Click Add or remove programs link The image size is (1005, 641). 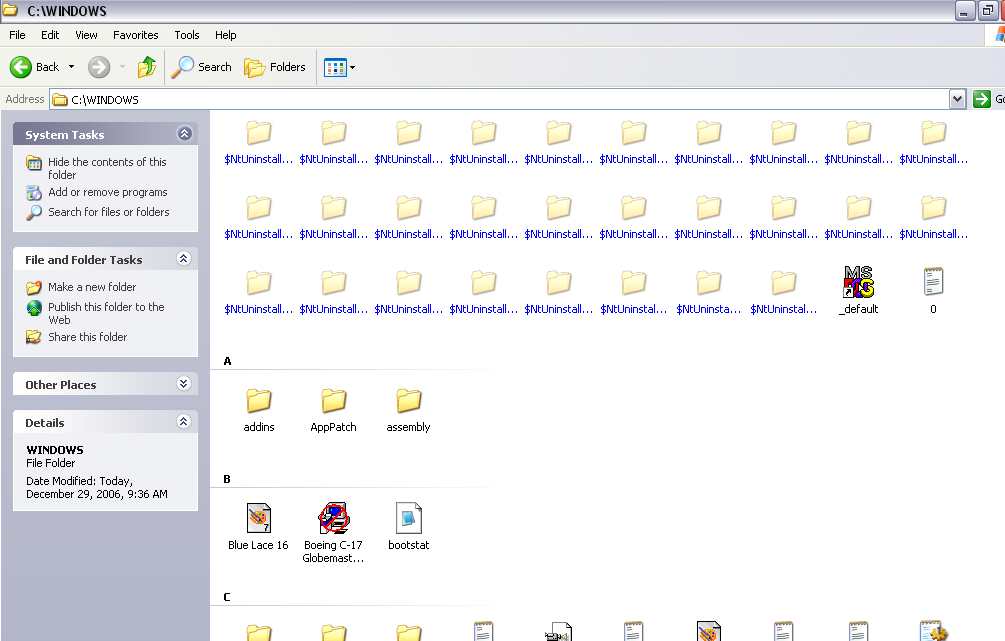point(107,192)
